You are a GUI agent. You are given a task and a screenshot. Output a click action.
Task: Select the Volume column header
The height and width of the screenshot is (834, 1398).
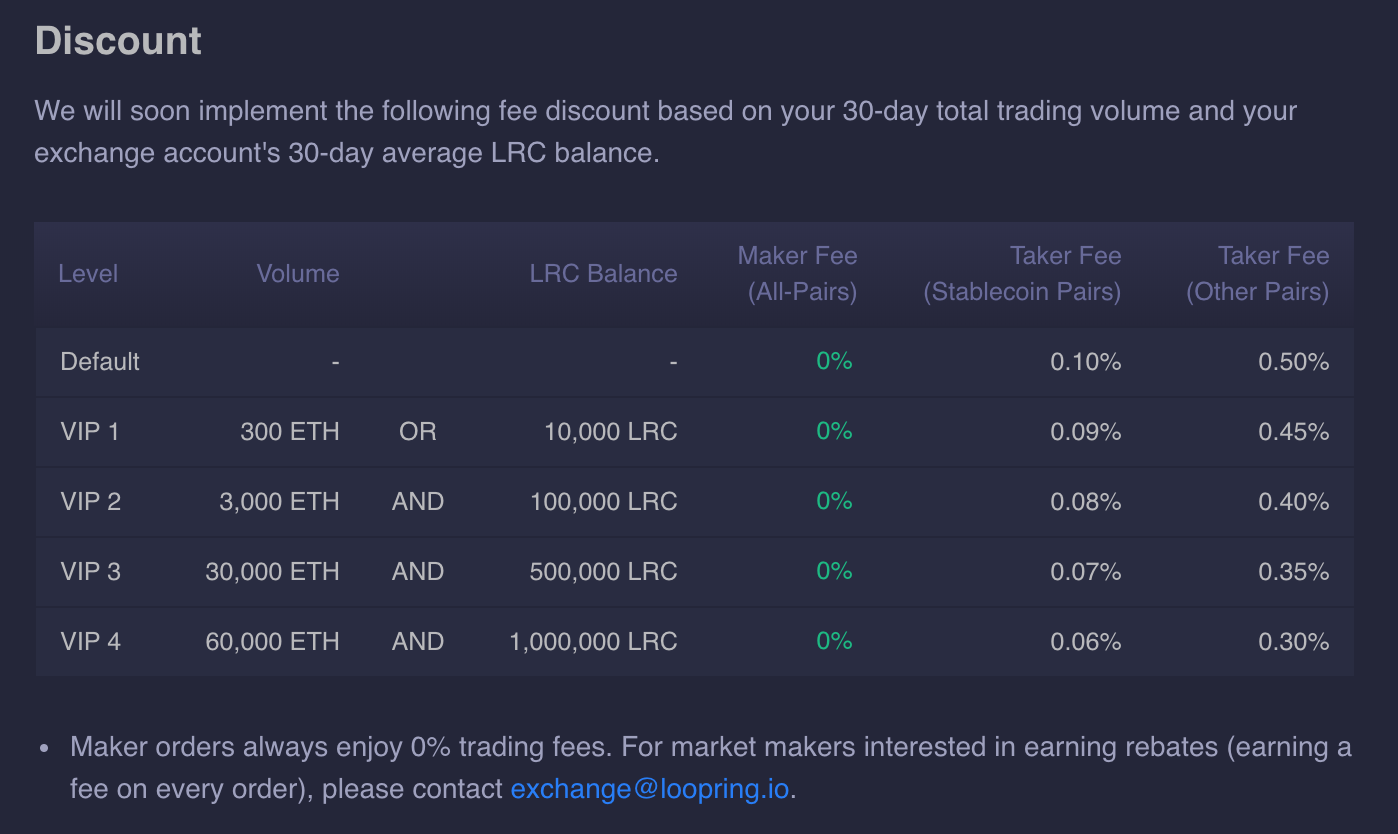pos(298,274)
